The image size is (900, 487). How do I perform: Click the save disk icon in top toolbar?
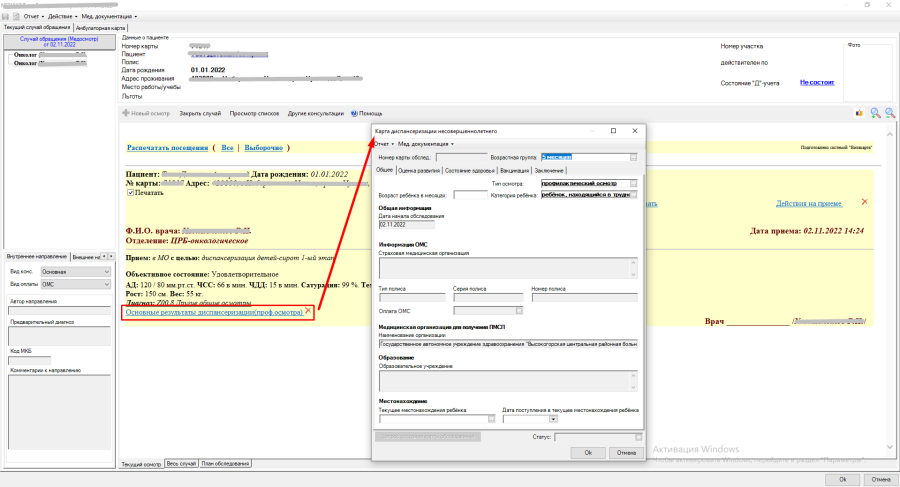click(6, 17)
